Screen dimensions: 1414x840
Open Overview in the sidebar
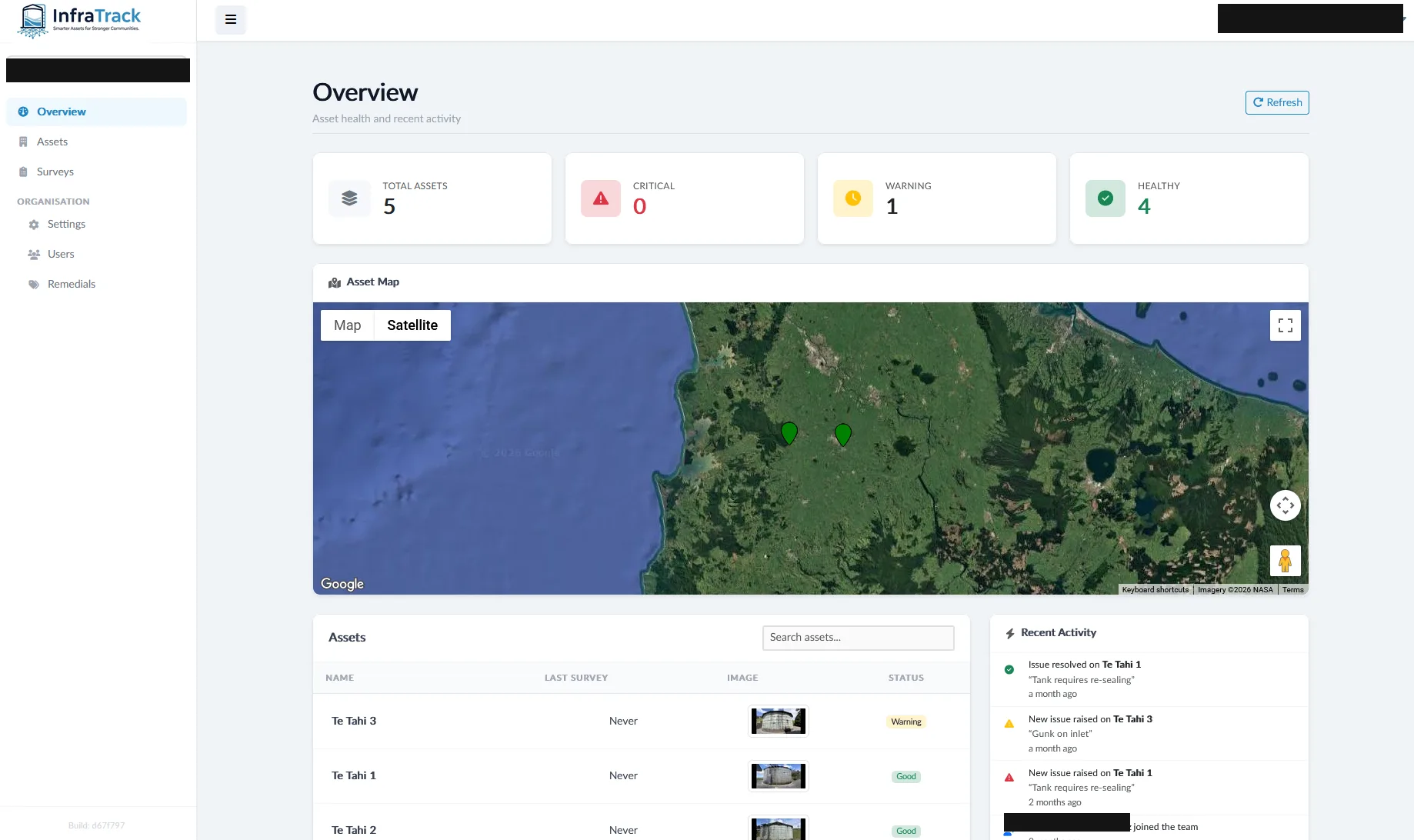click(96, 112)
